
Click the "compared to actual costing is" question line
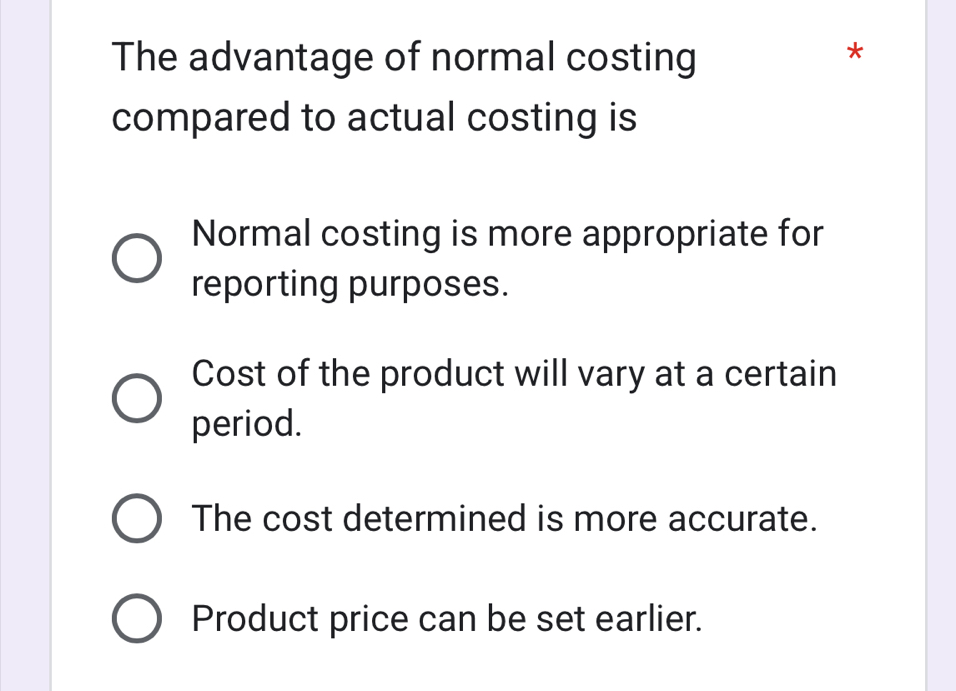point(374,118)
